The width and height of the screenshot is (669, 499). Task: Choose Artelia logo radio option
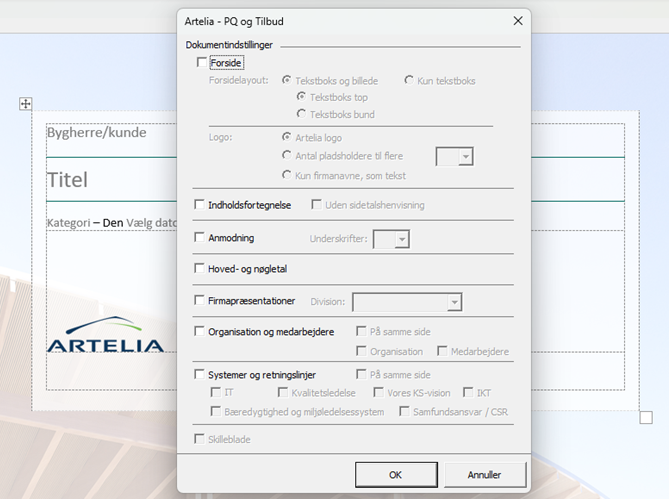(x=287, y=137)
